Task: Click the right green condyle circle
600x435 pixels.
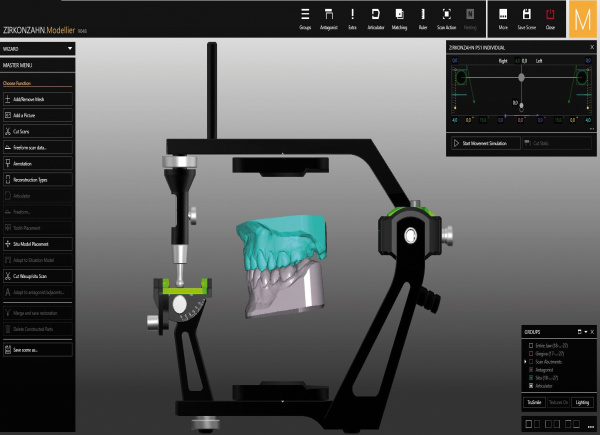Action: point(582,77)
